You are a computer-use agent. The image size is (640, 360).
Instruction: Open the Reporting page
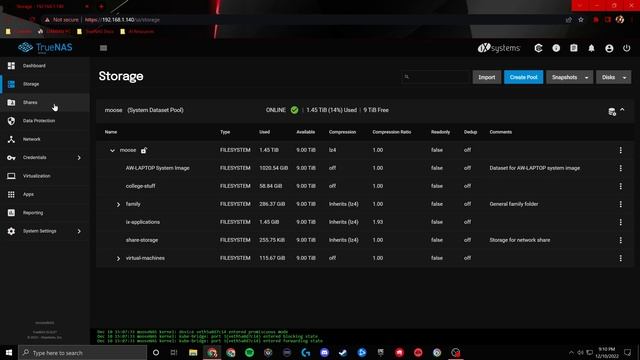[x=45, y=213]
